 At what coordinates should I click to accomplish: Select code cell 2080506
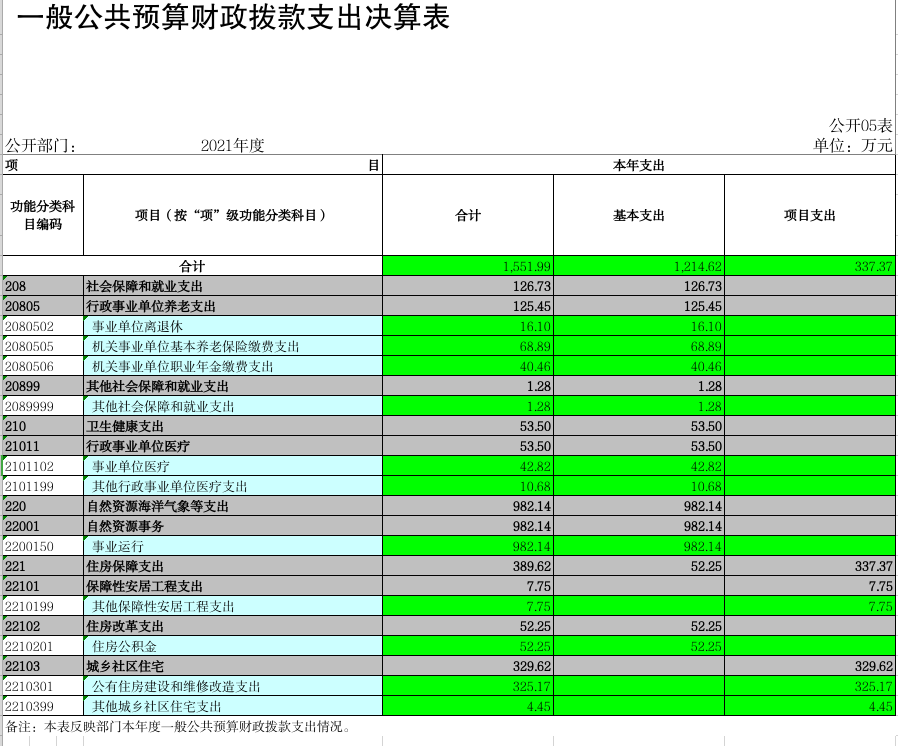(43, 366)
